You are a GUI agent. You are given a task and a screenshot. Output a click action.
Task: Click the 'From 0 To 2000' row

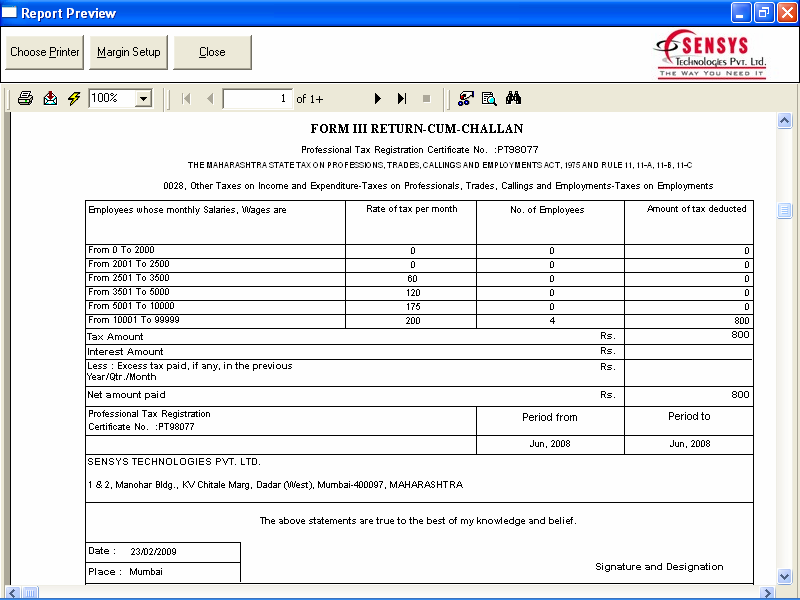pos(419,251)
